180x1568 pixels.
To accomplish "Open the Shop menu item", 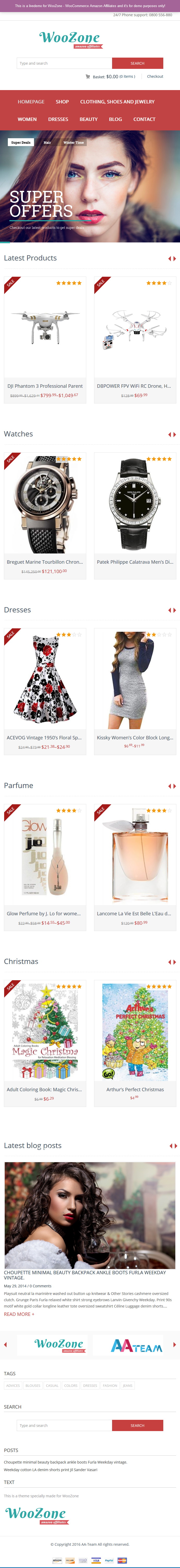I will [62, 102].
